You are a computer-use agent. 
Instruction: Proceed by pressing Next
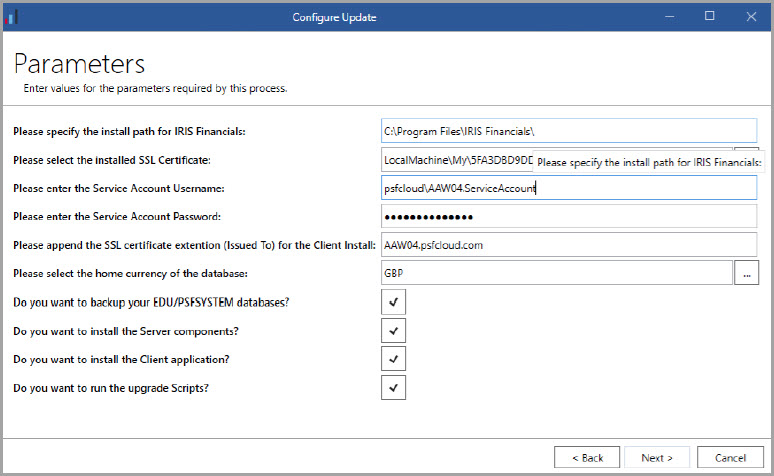coord(657,457)
